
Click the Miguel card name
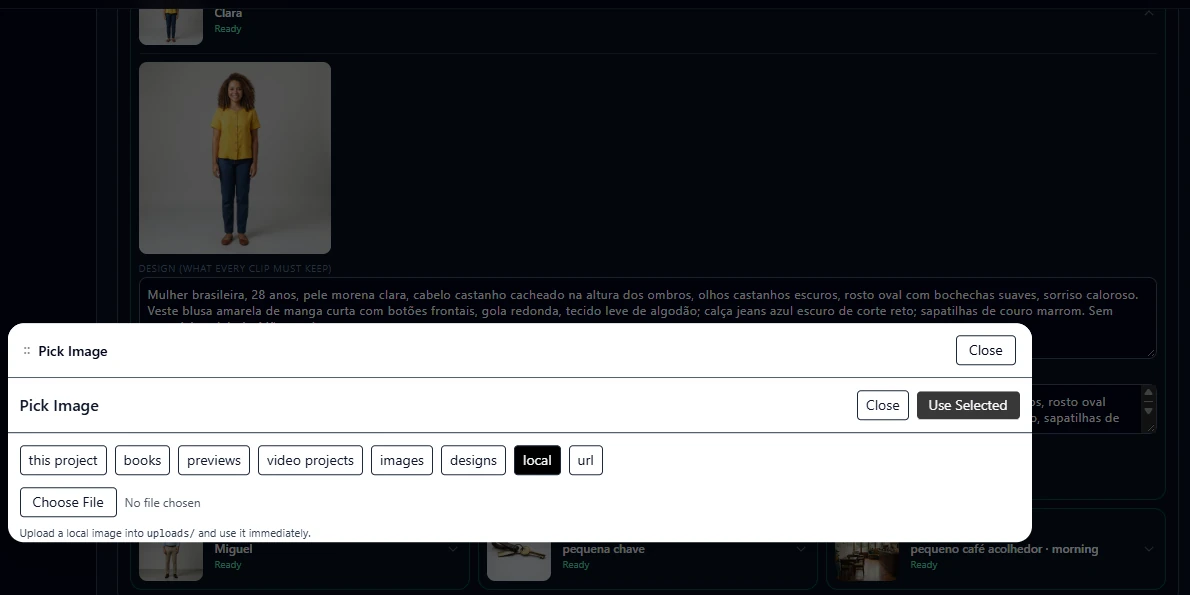click(233, 549)
